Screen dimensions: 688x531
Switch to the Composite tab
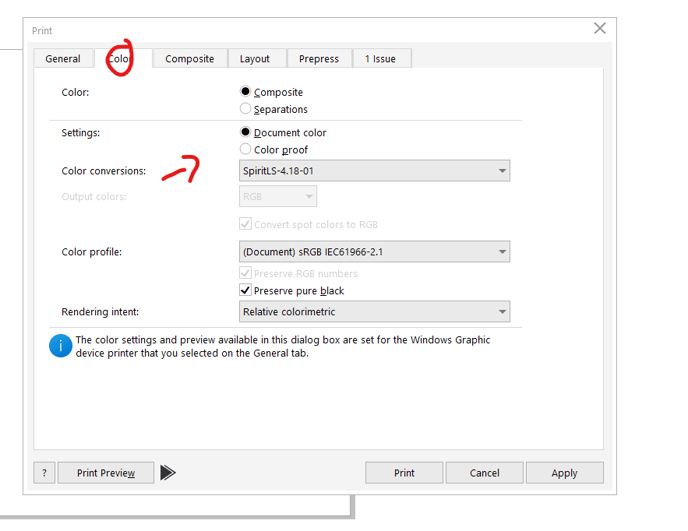pyautogui.click(x=190, y=58)
